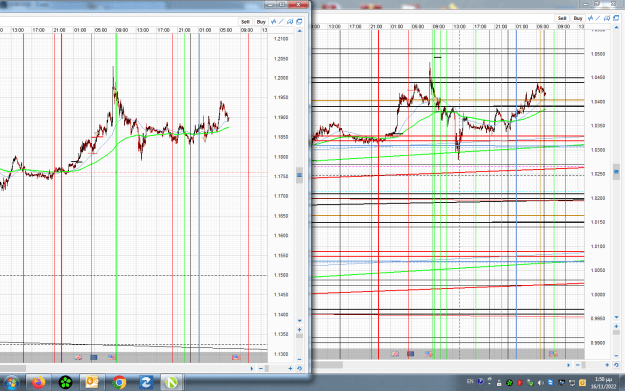625x391 pixels.
Task: Click left chart horizontal scrollbar thumb
Action: [x=13, y=369]
